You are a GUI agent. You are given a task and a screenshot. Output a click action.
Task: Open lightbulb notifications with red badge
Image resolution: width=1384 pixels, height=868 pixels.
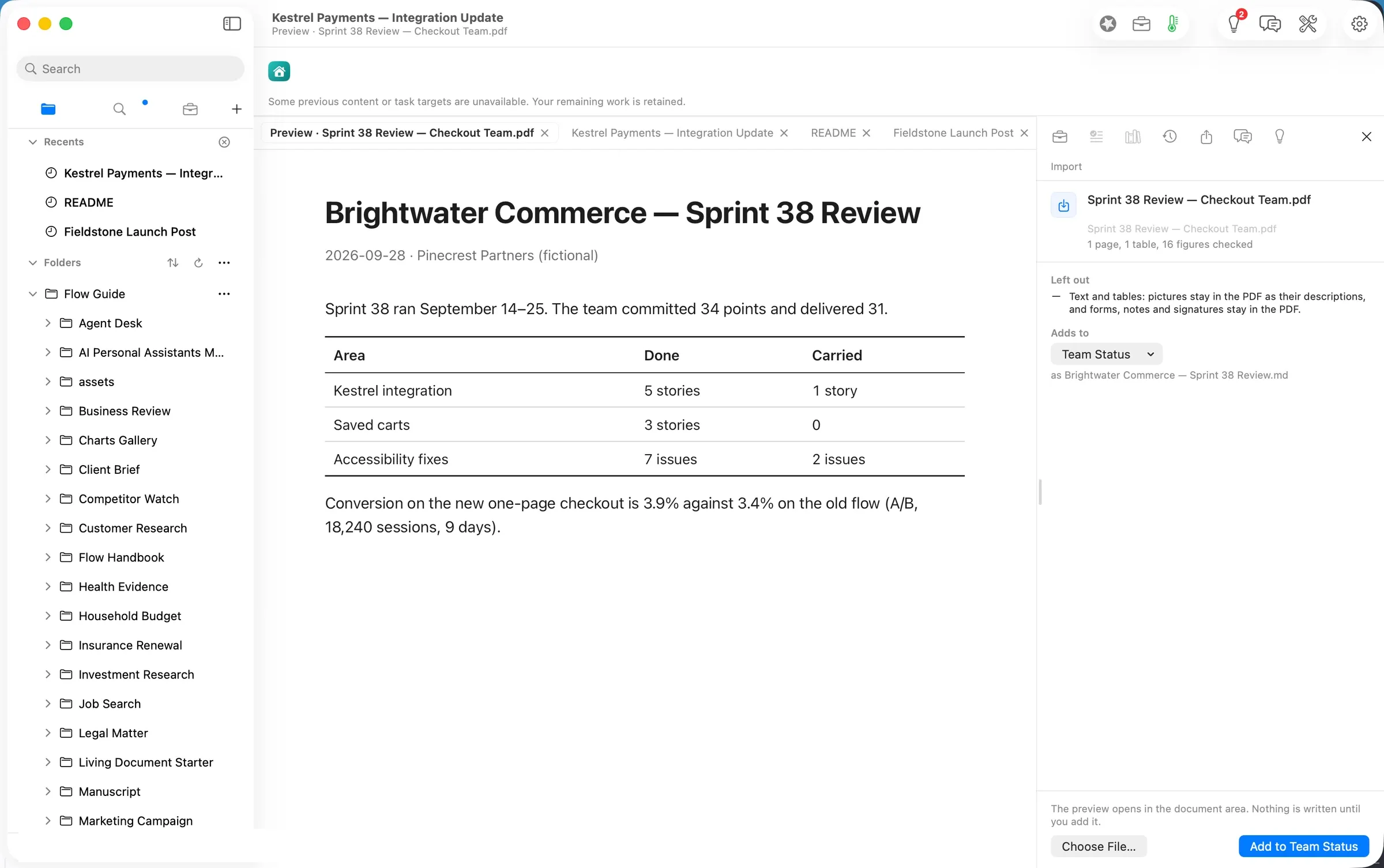pos(1234,24)
